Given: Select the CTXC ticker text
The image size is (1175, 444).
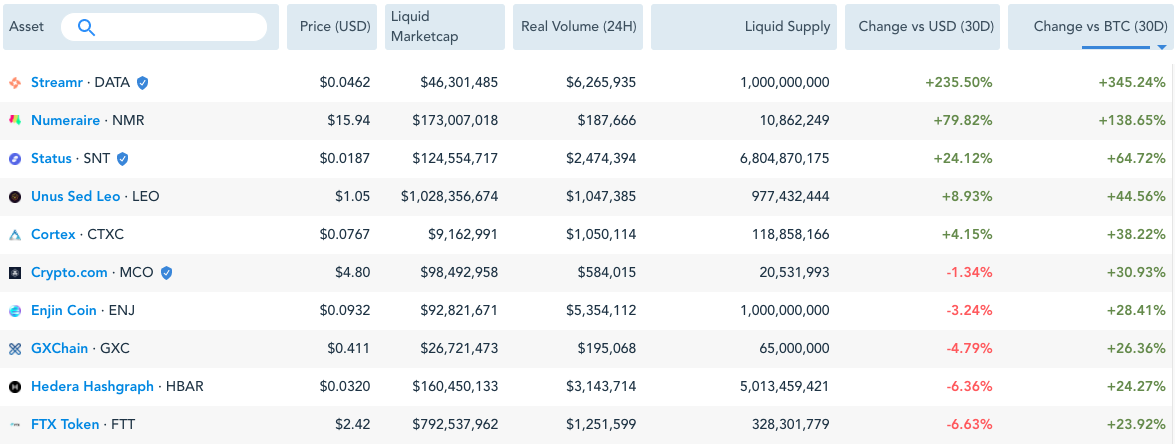Looking at the screenshot, I should coord(106,235).
